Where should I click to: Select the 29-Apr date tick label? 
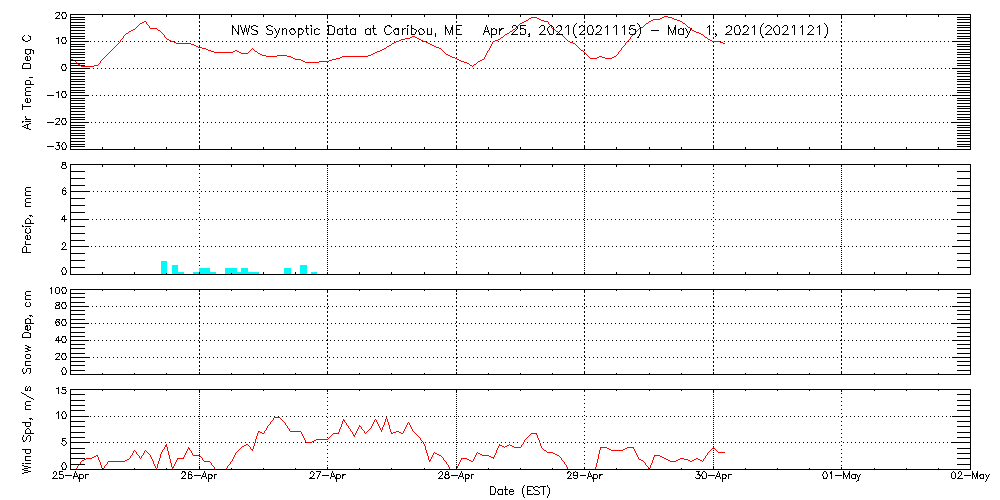584,477
